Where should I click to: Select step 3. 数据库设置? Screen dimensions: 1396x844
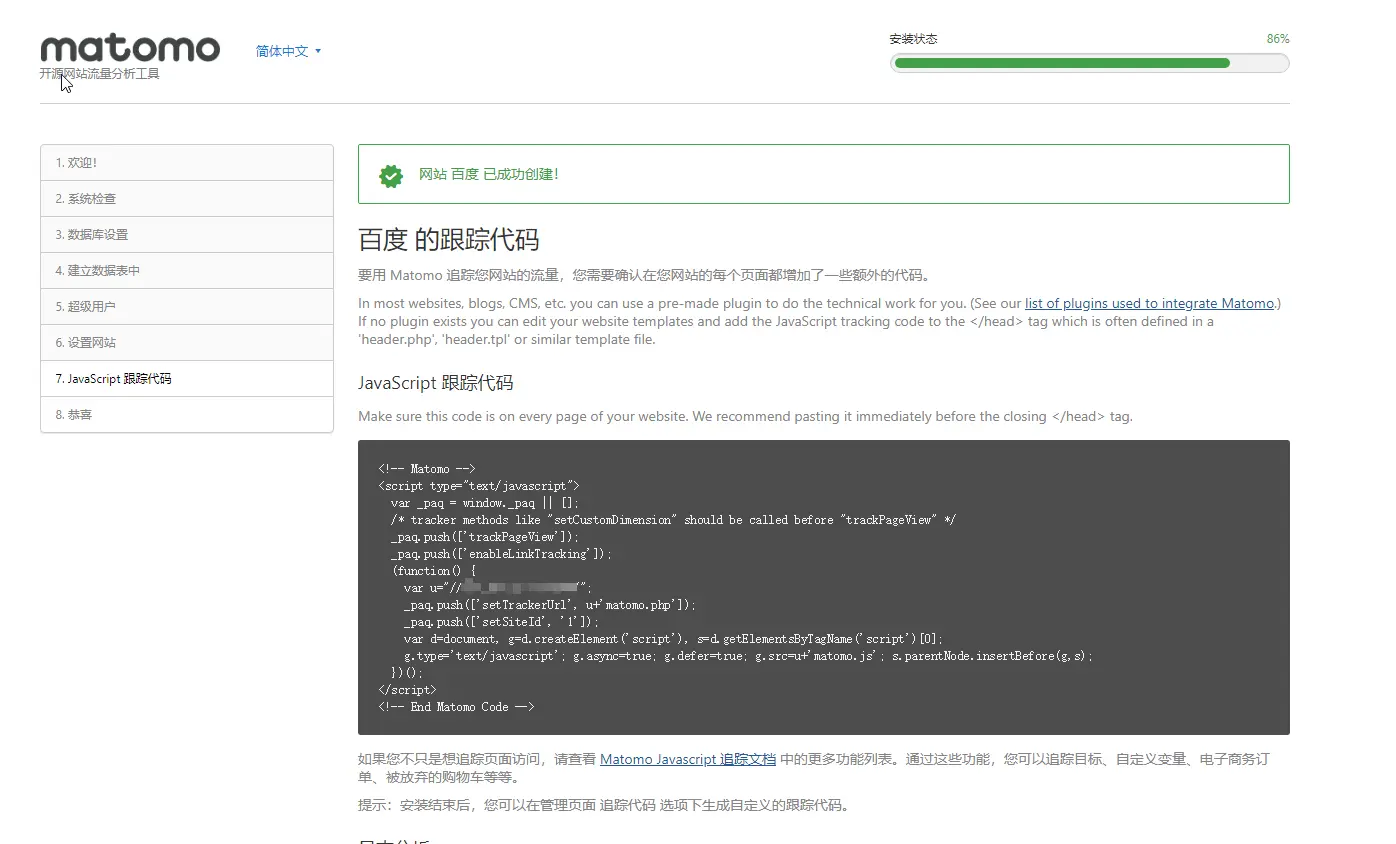pos(187,235)
